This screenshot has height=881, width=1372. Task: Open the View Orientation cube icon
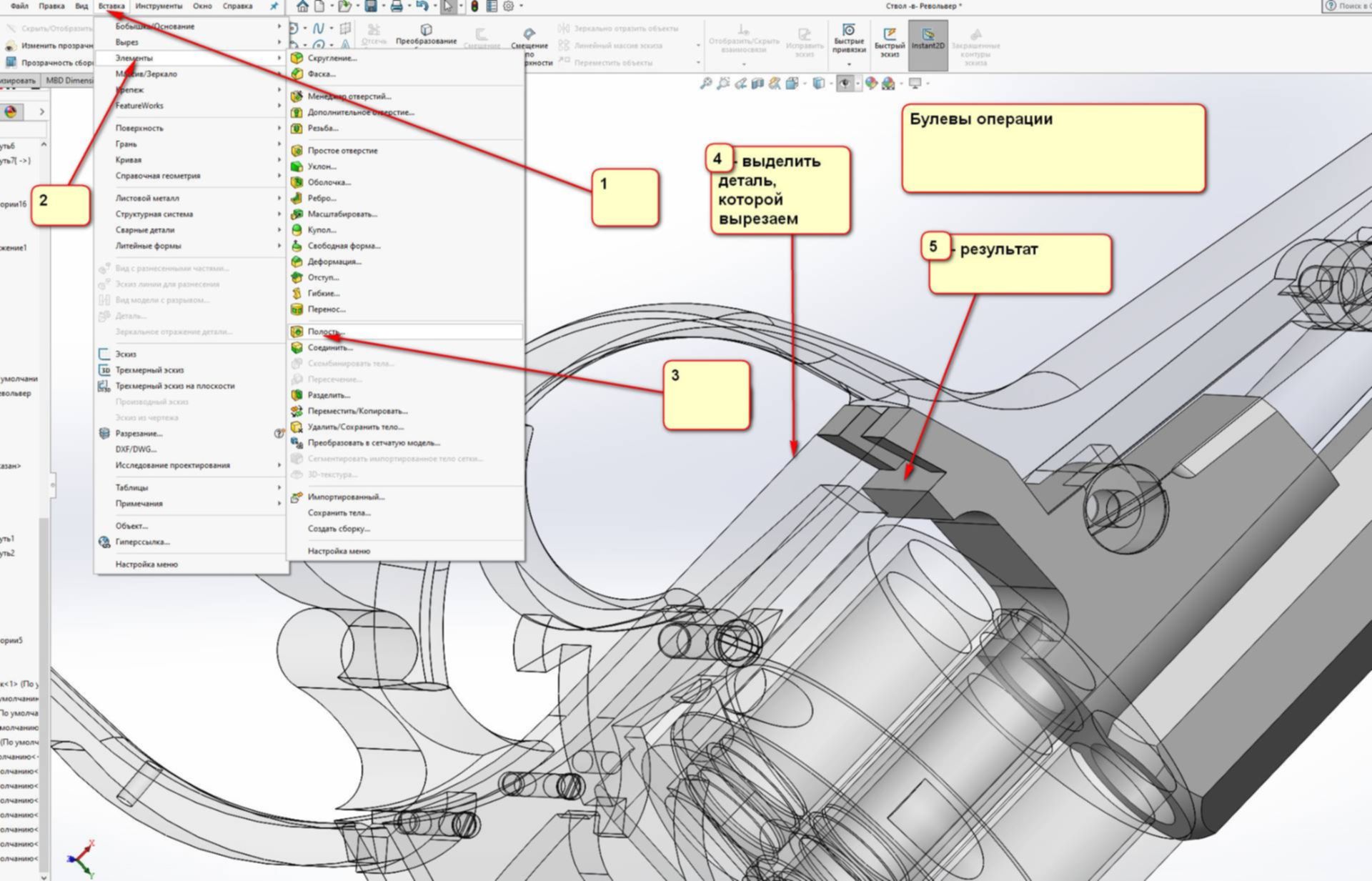[792, 84]
